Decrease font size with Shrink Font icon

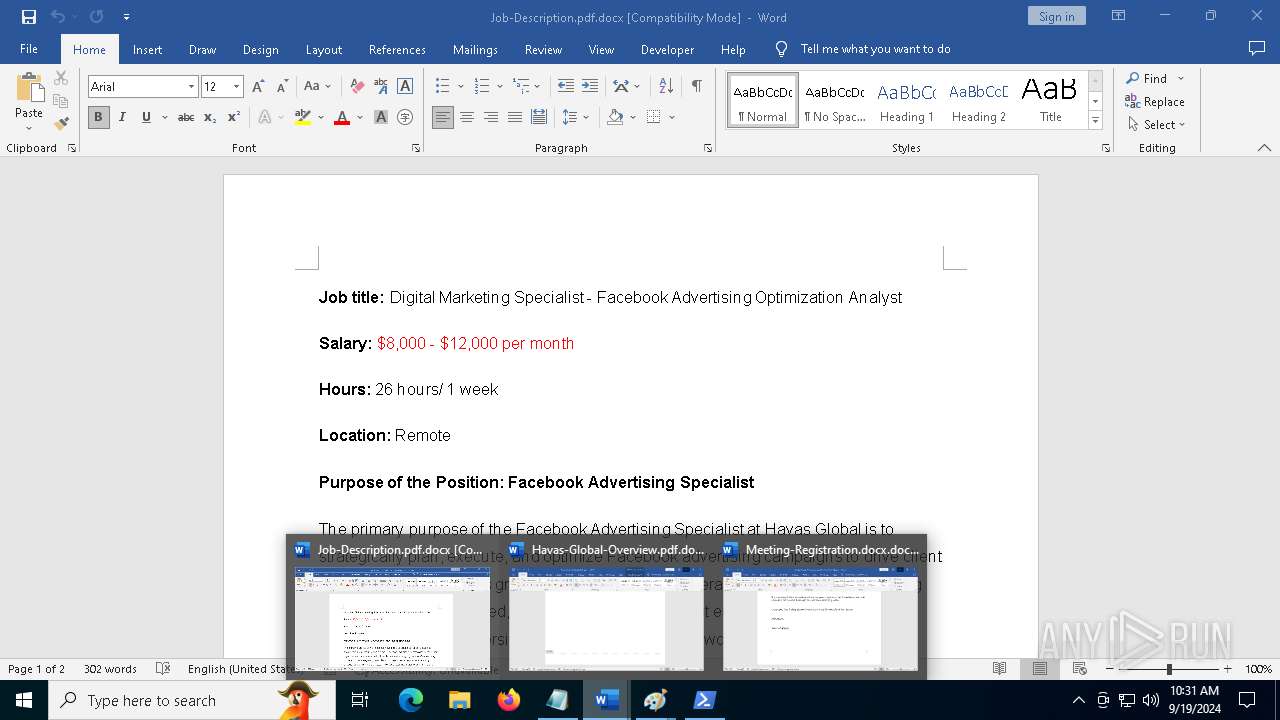[x=282, y=87]
